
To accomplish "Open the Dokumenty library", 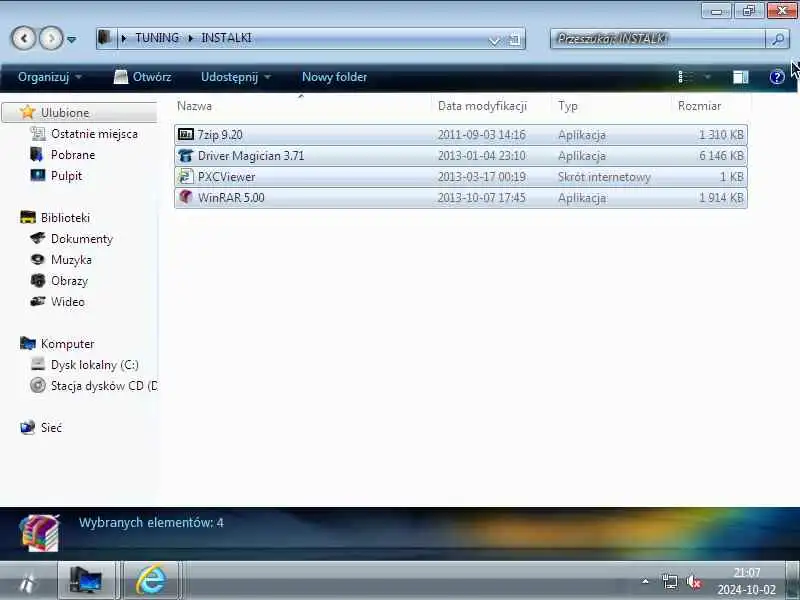I will 82,239.
